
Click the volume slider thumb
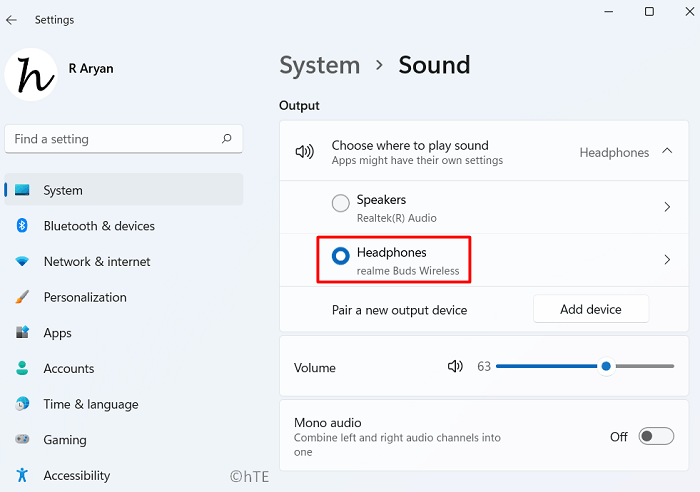point(606,366)
